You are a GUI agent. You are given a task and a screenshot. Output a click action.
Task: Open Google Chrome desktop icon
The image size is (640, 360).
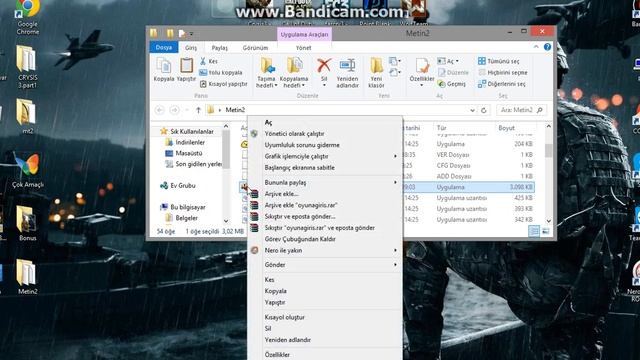[27, 17]
